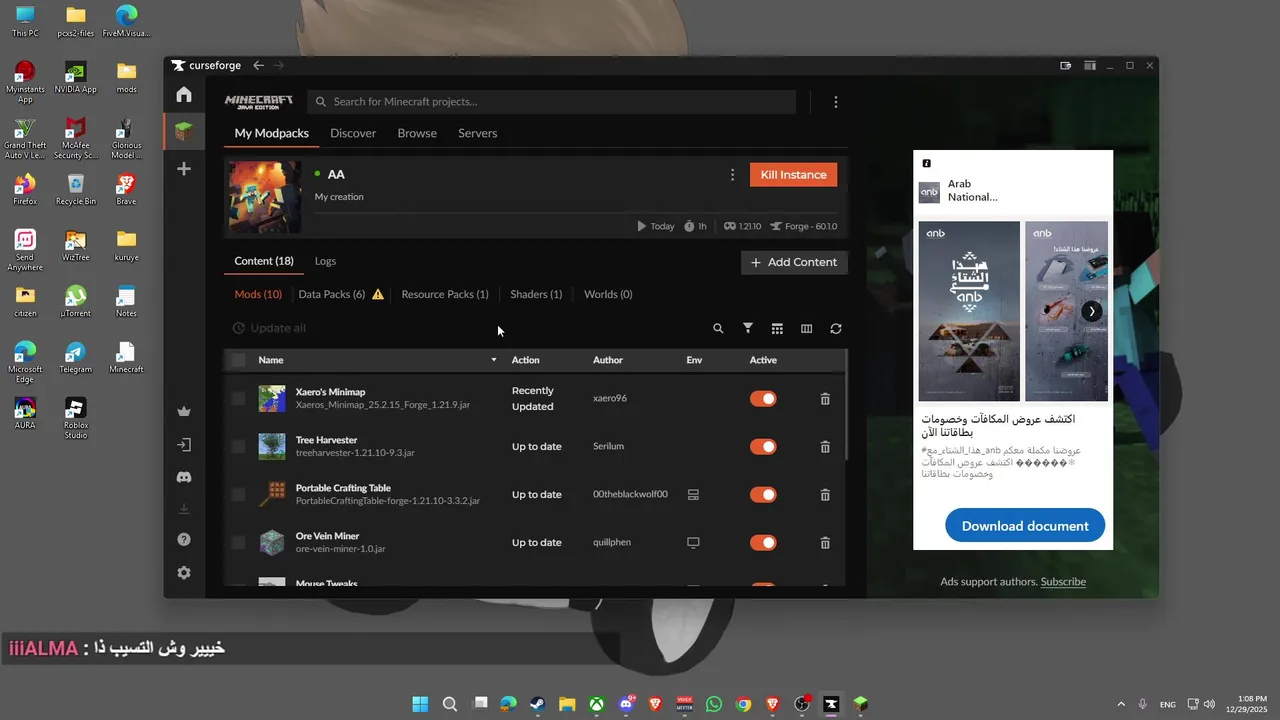Open WhatsApp from the taskbar
This screenshot has height=720, width=1280.
coord(714,704)
